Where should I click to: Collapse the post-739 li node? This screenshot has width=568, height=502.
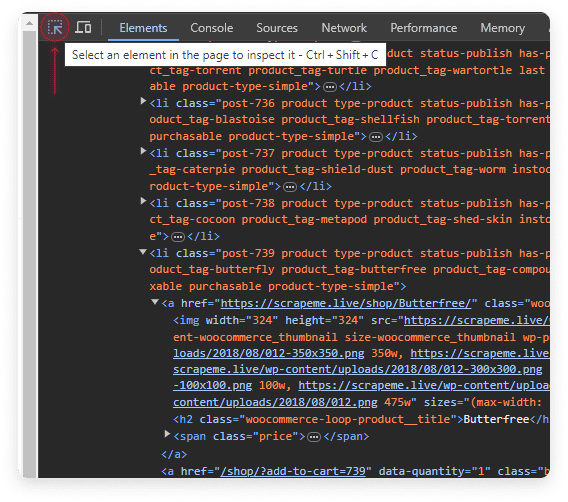(143, 251)
